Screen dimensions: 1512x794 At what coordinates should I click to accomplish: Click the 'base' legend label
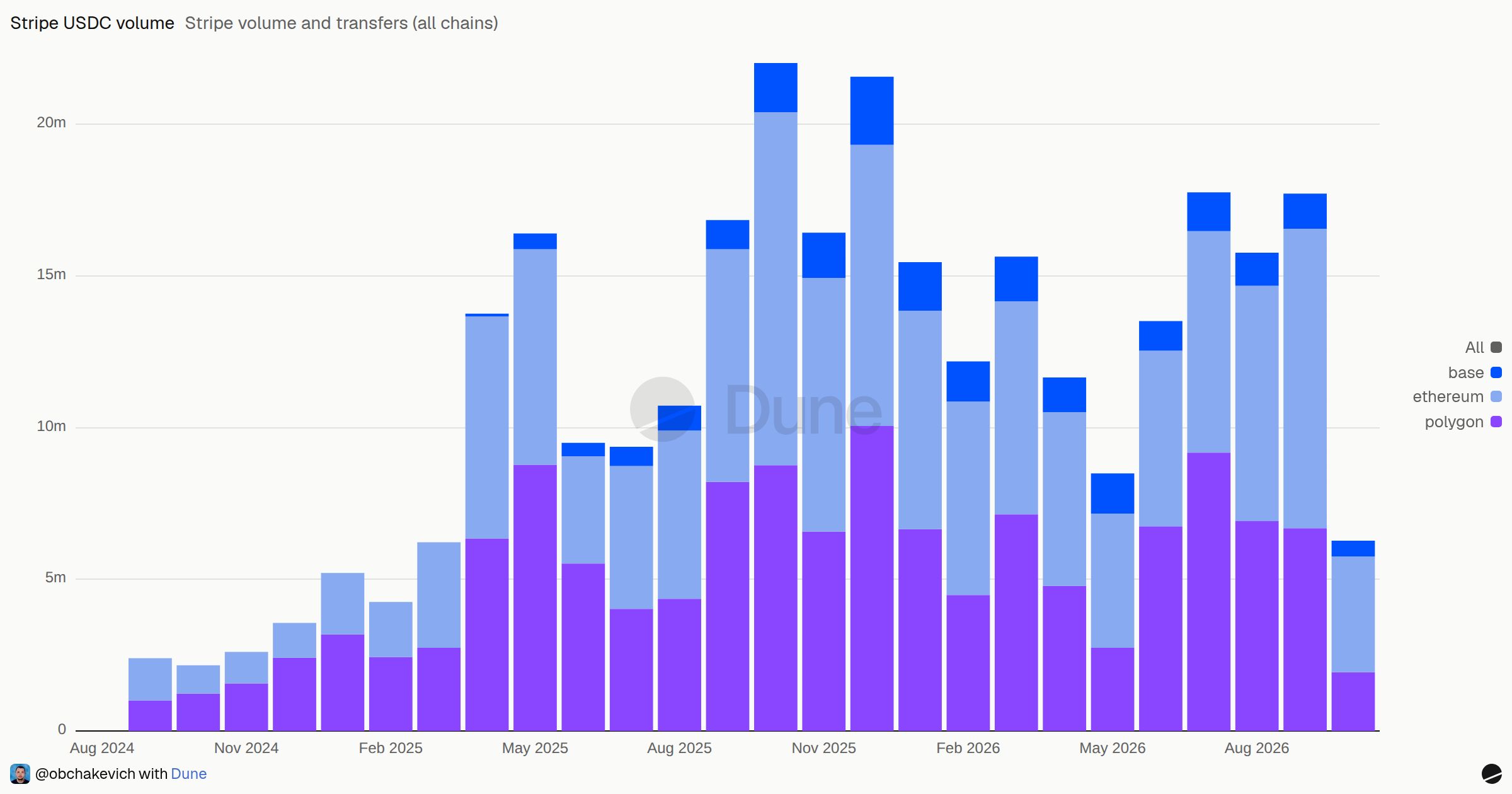(1465, 372)
